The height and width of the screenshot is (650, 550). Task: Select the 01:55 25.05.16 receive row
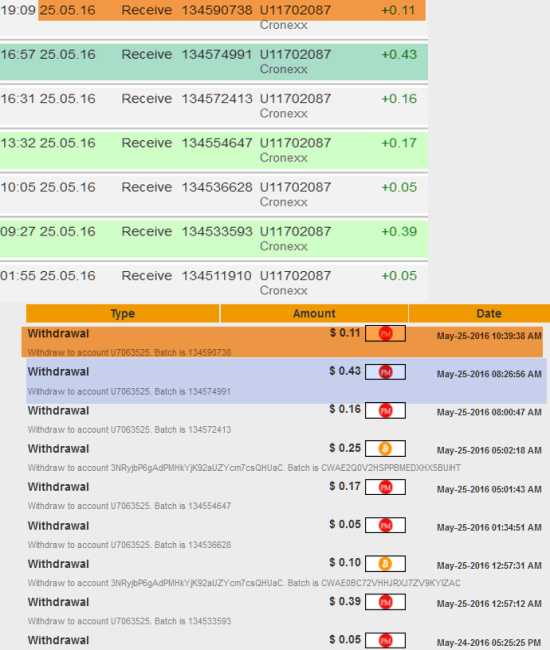coord(213,282)
